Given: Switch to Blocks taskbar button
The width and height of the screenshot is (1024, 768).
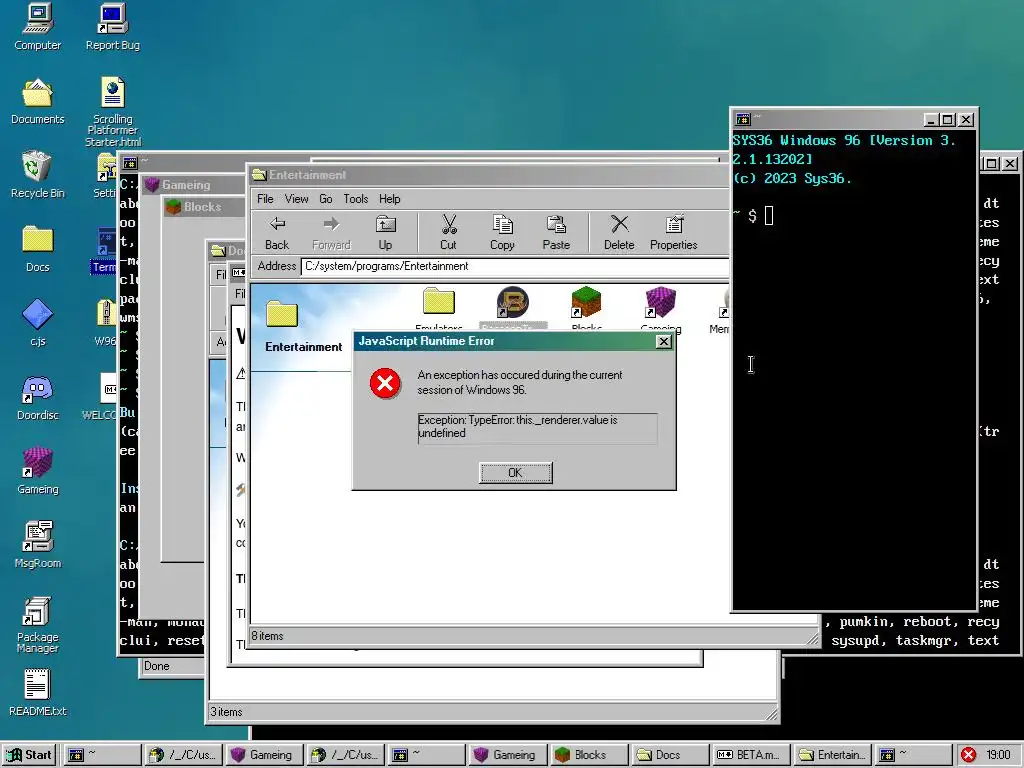Looking at the screenshot, I should 590,755.
